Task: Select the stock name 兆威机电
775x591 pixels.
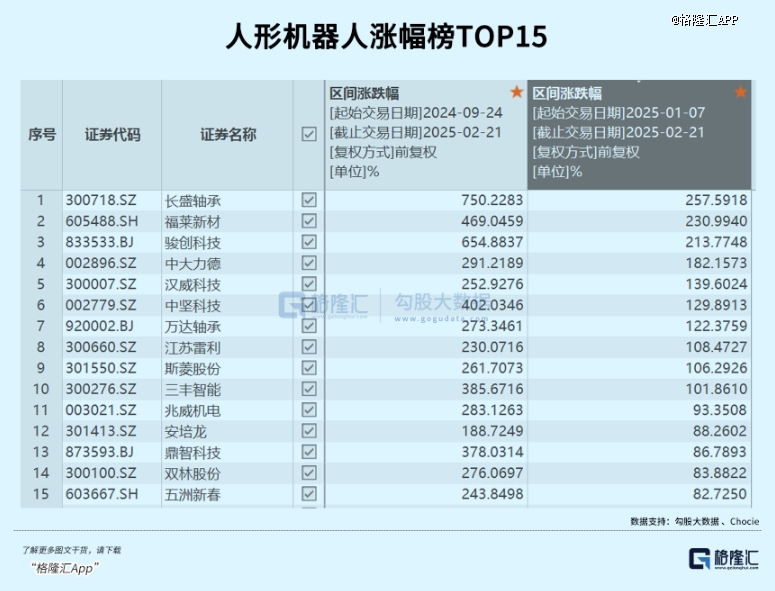Action: pyautogui.click(x=193, y=411)
